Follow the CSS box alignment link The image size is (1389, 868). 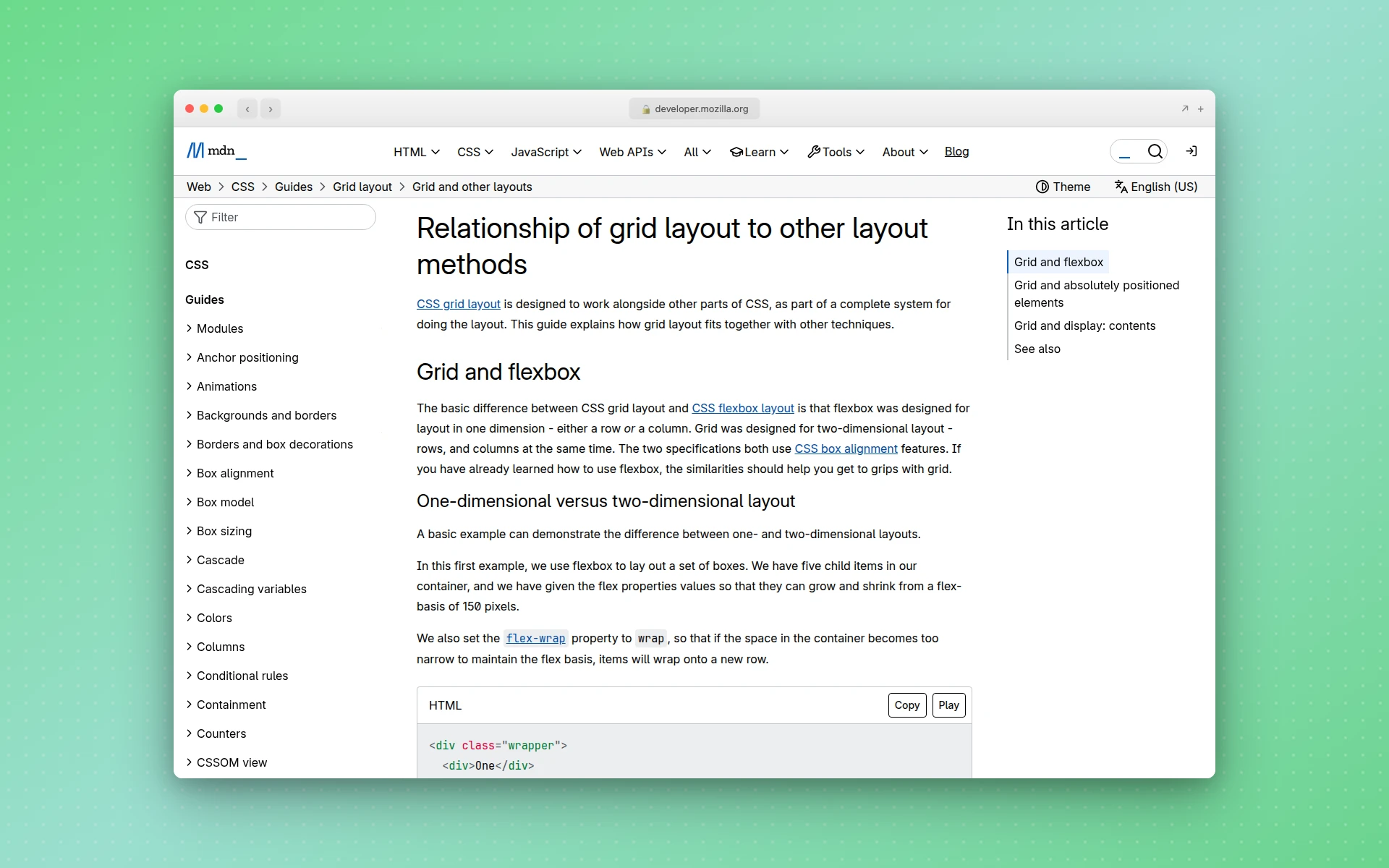(846, 448)
